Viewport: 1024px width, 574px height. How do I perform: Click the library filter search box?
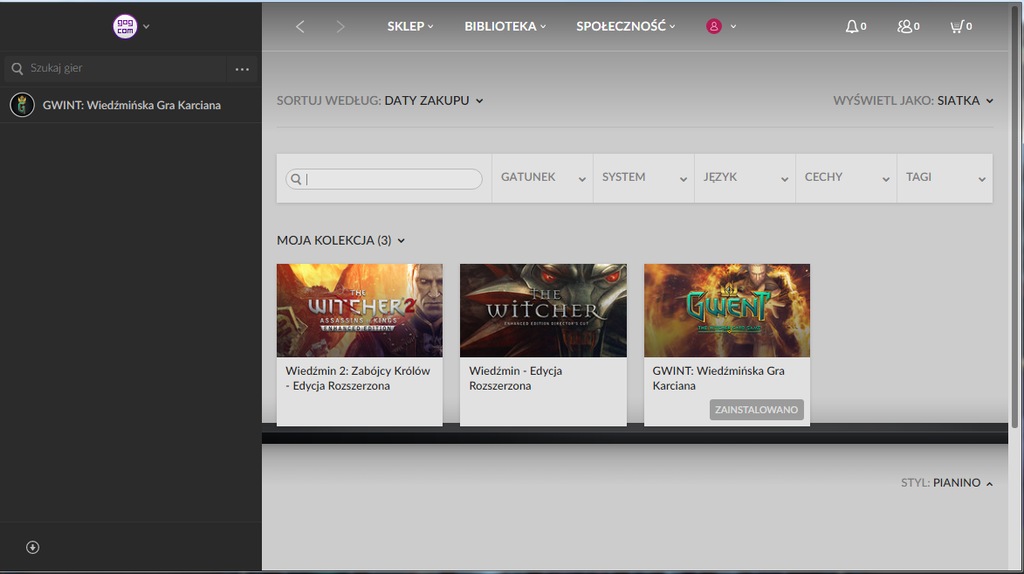click(384, 179)
